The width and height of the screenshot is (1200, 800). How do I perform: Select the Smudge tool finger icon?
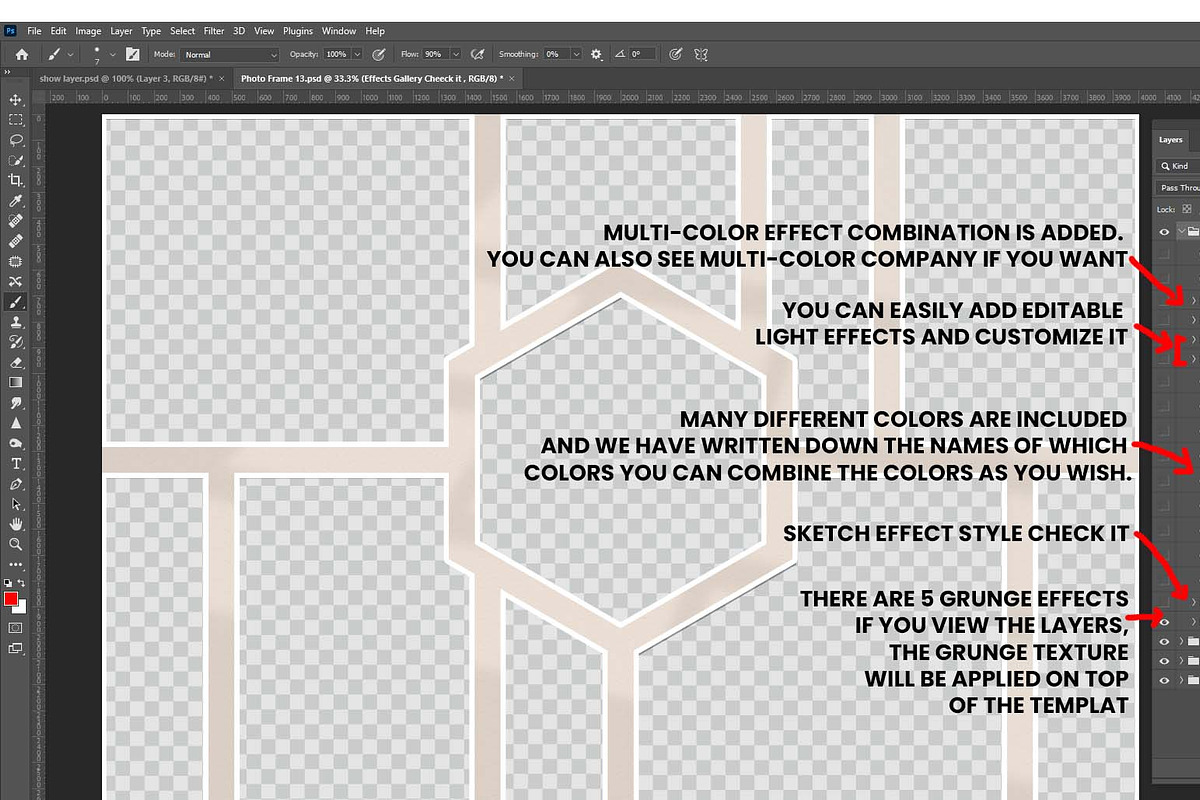[15, 403]
